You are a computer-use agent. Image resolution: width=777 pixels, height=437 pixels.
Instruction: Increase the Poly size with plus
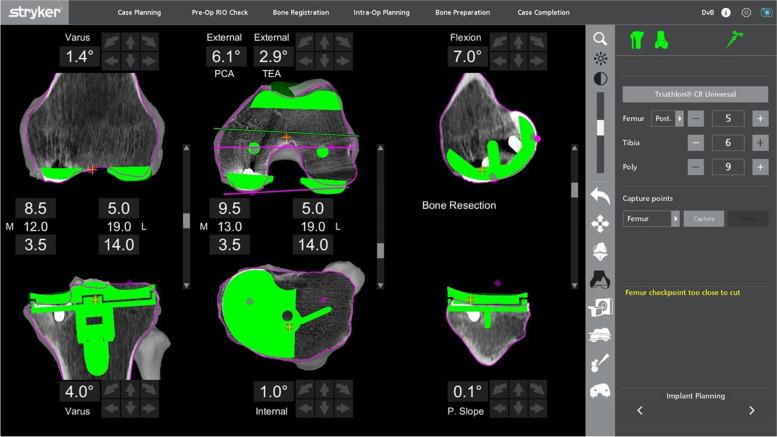pos(759,167)
